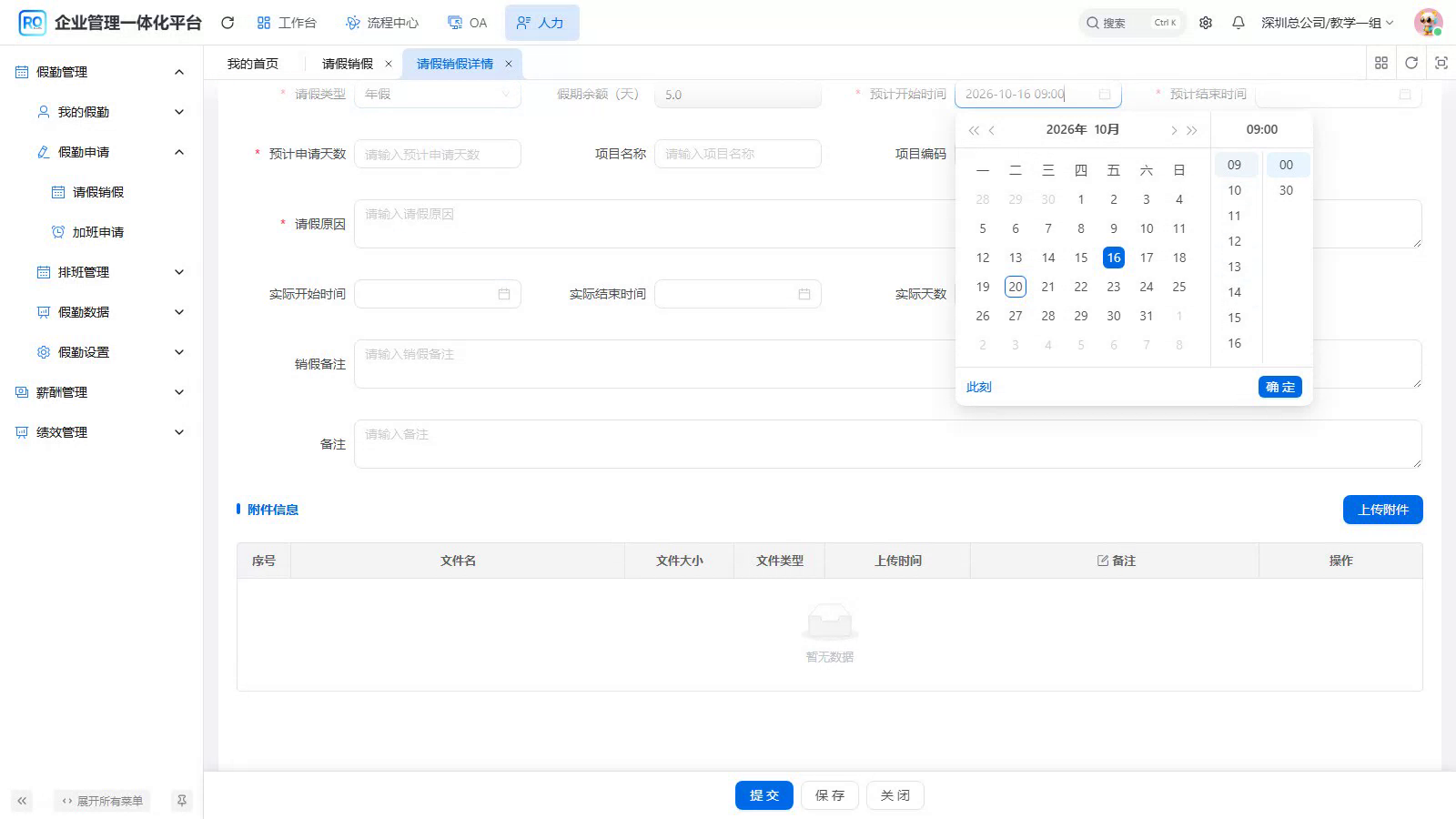Image resolution: width=1456 pixels, height=819 pixels.
Task: Close the 请假销假详情 tab
Action: pos(509,64)
